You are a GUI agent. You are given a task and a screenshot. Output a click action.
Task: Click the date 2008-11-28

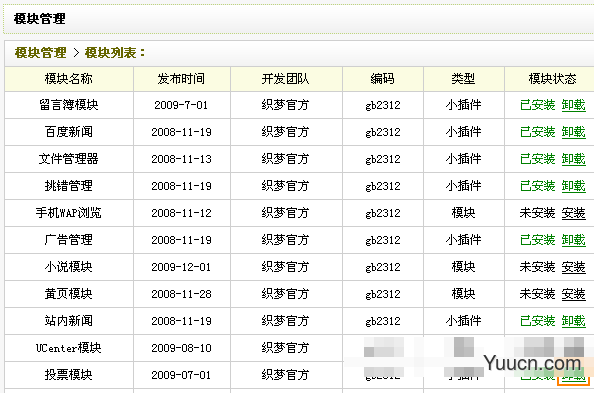[181, 294]
